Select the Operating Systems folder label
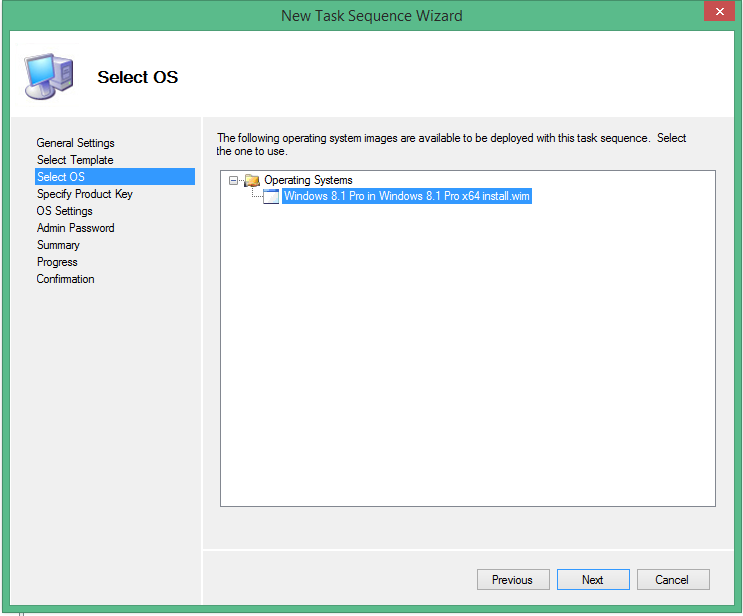The image size is (743, 616). point(308,180)
